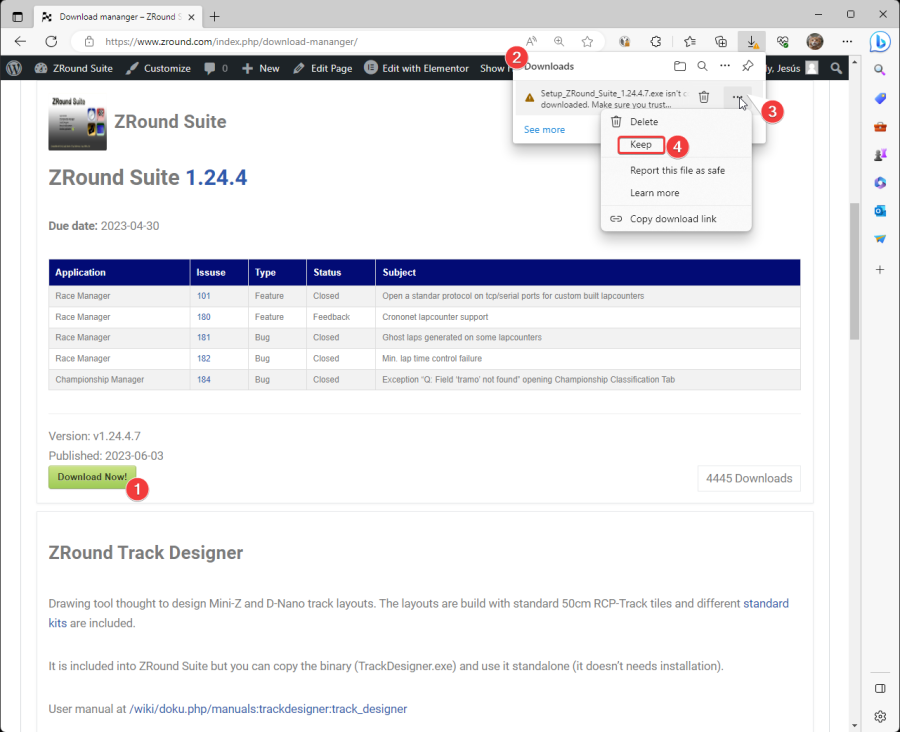Delete the download with trash icon
This screenshot has height=732, width=900.
[704, 97]
